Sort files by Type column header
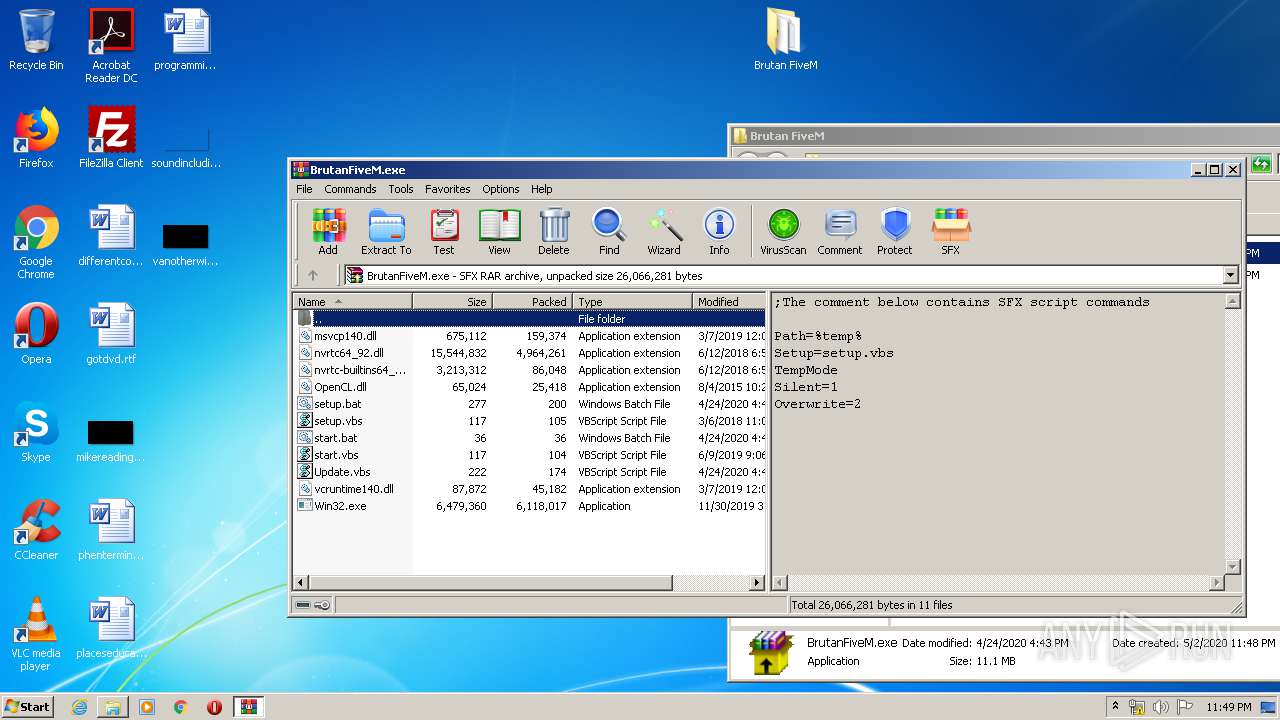Screen dimensions: 1280x720 tap(632, 301)
